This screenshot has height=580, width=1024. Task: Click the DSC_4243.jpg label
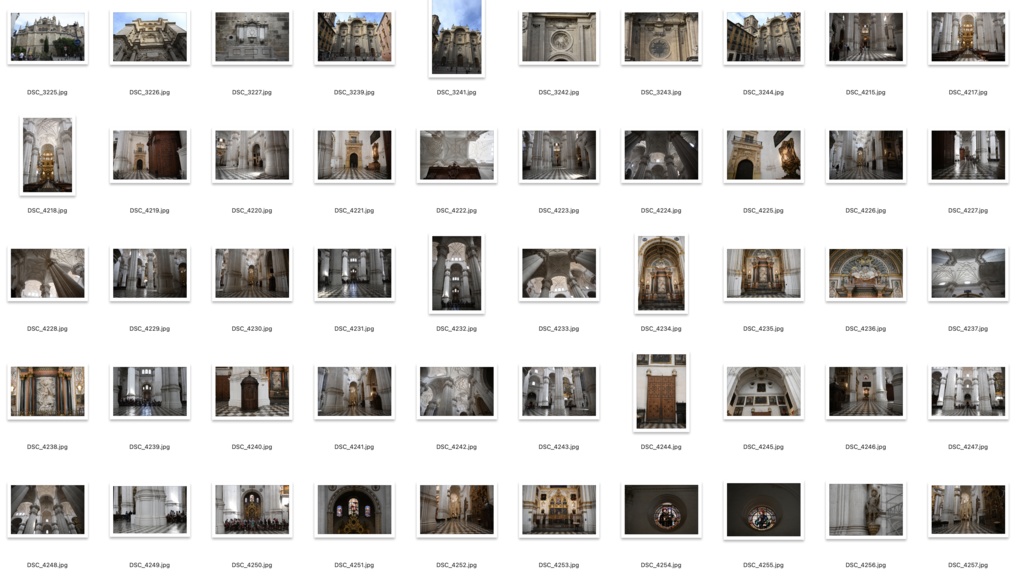(559, 447)
